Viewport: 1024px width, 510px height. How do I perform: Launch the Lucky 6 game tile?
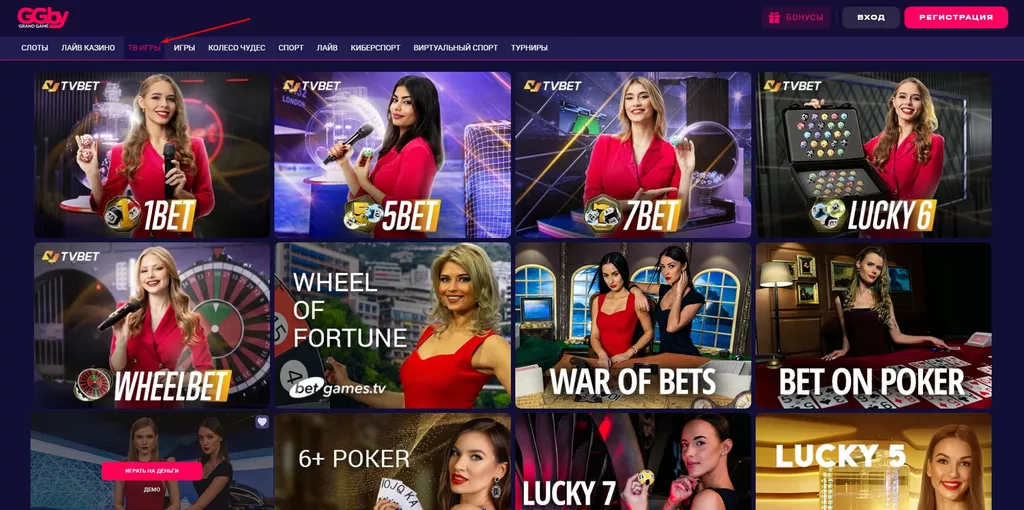coord(874,155)
